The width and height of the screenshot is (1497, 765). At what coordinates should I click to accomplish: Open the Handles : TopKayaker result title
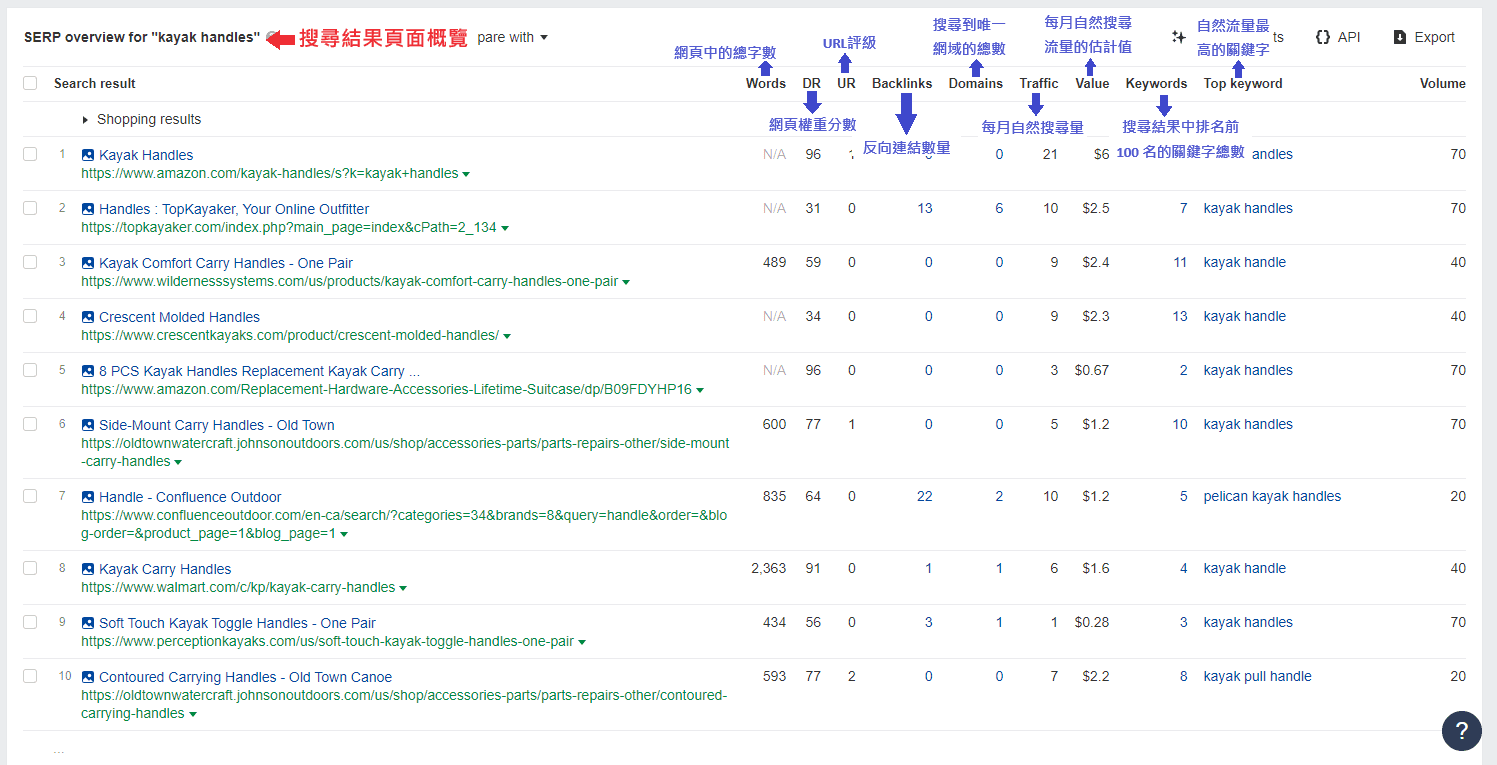coord(234,209)
